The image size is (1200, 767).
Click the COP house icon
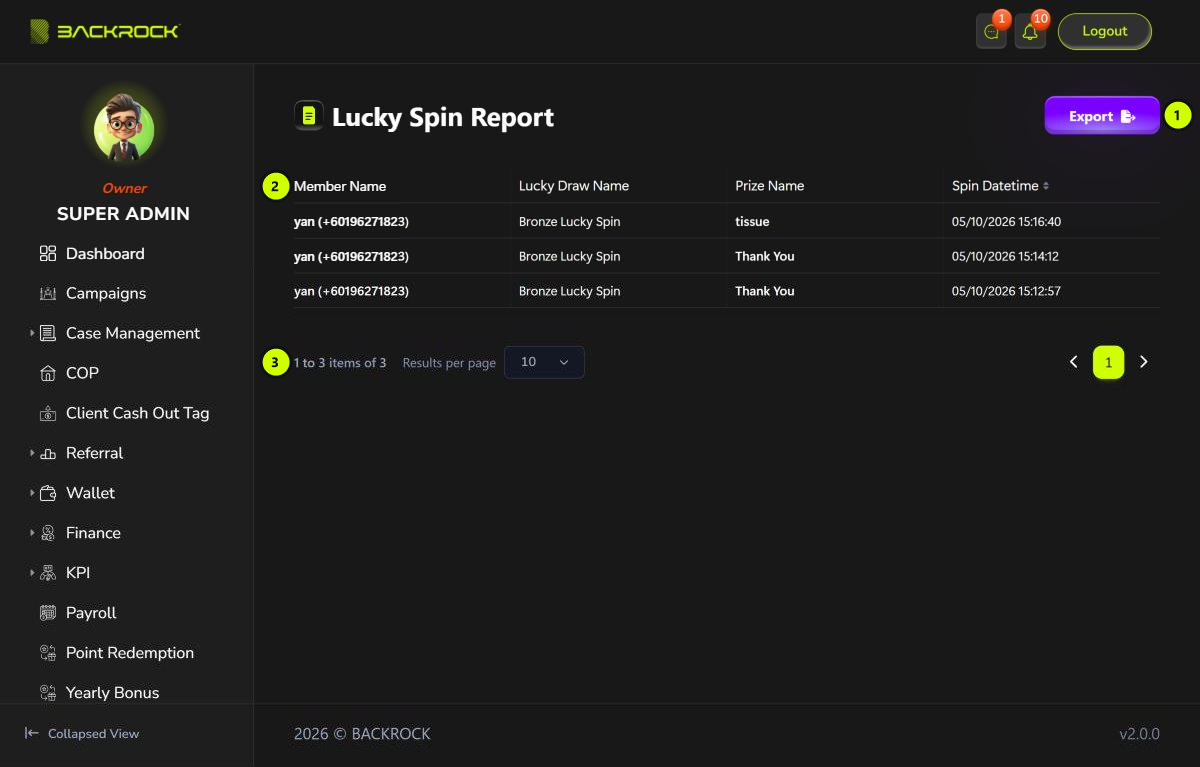(48, 373)
